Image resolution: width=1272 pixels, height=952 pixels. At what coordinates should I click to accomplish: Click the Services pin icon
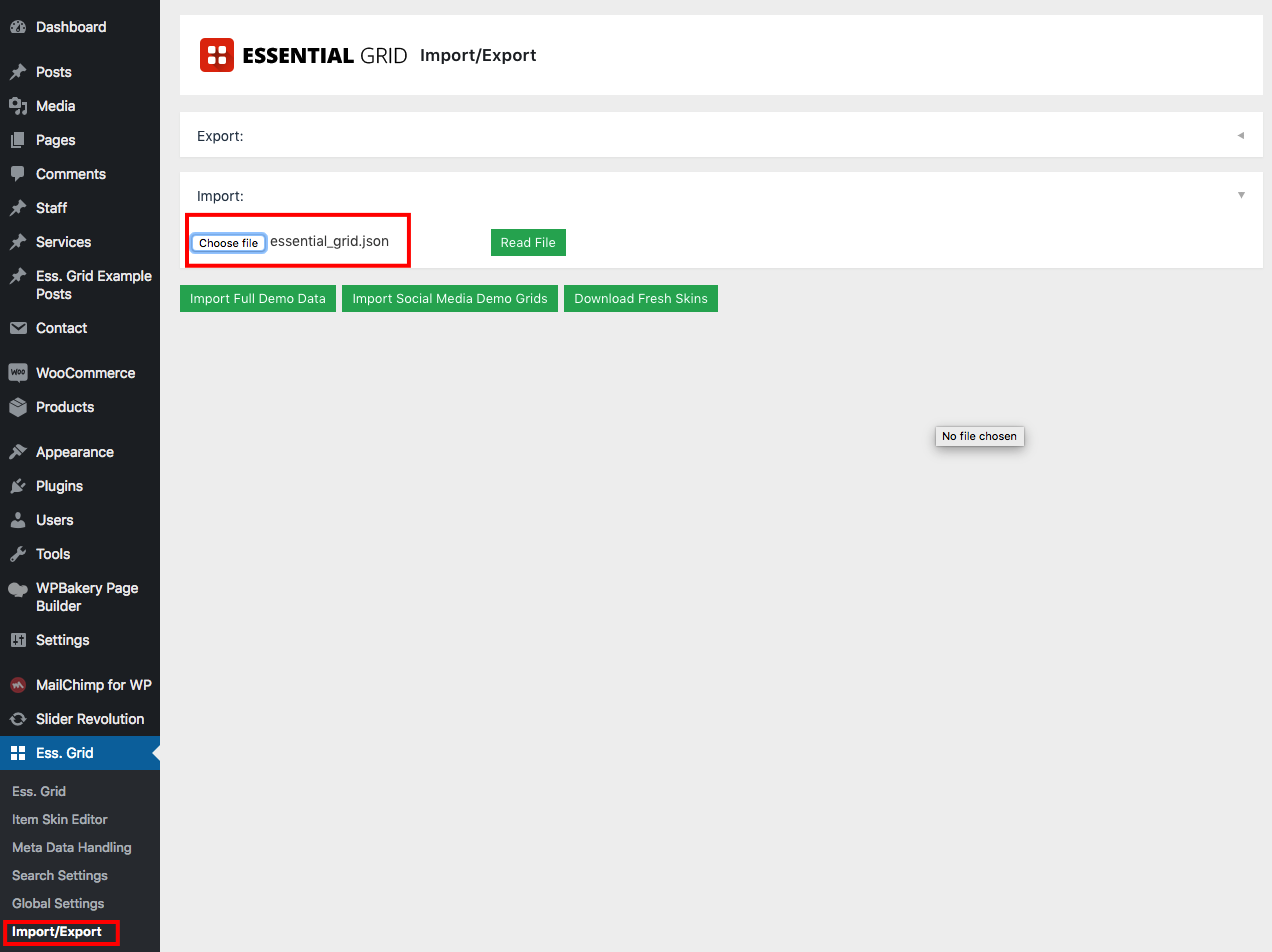tap(18, 242)
